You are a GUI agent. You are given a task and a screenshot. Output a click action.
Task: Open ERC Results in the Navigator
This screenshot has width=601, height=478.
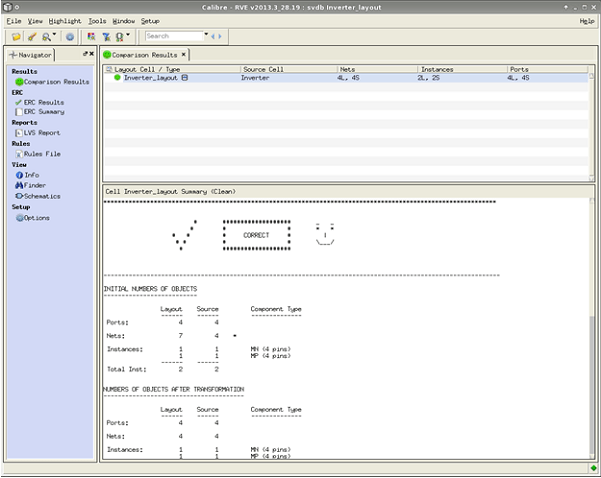43,102
